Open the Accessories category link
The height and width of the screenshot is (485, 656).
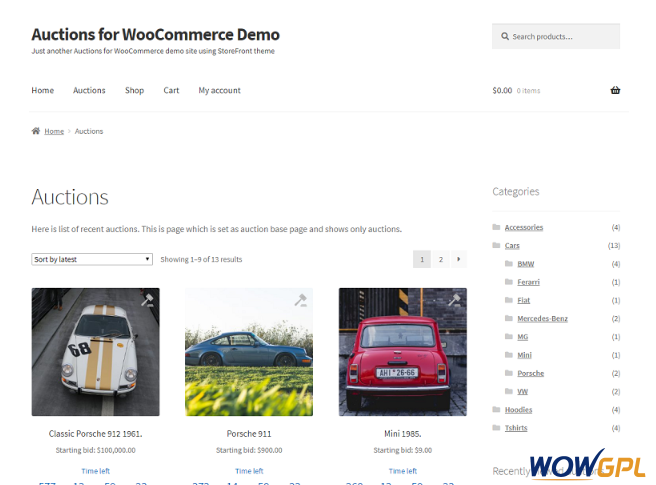point(524,227)
